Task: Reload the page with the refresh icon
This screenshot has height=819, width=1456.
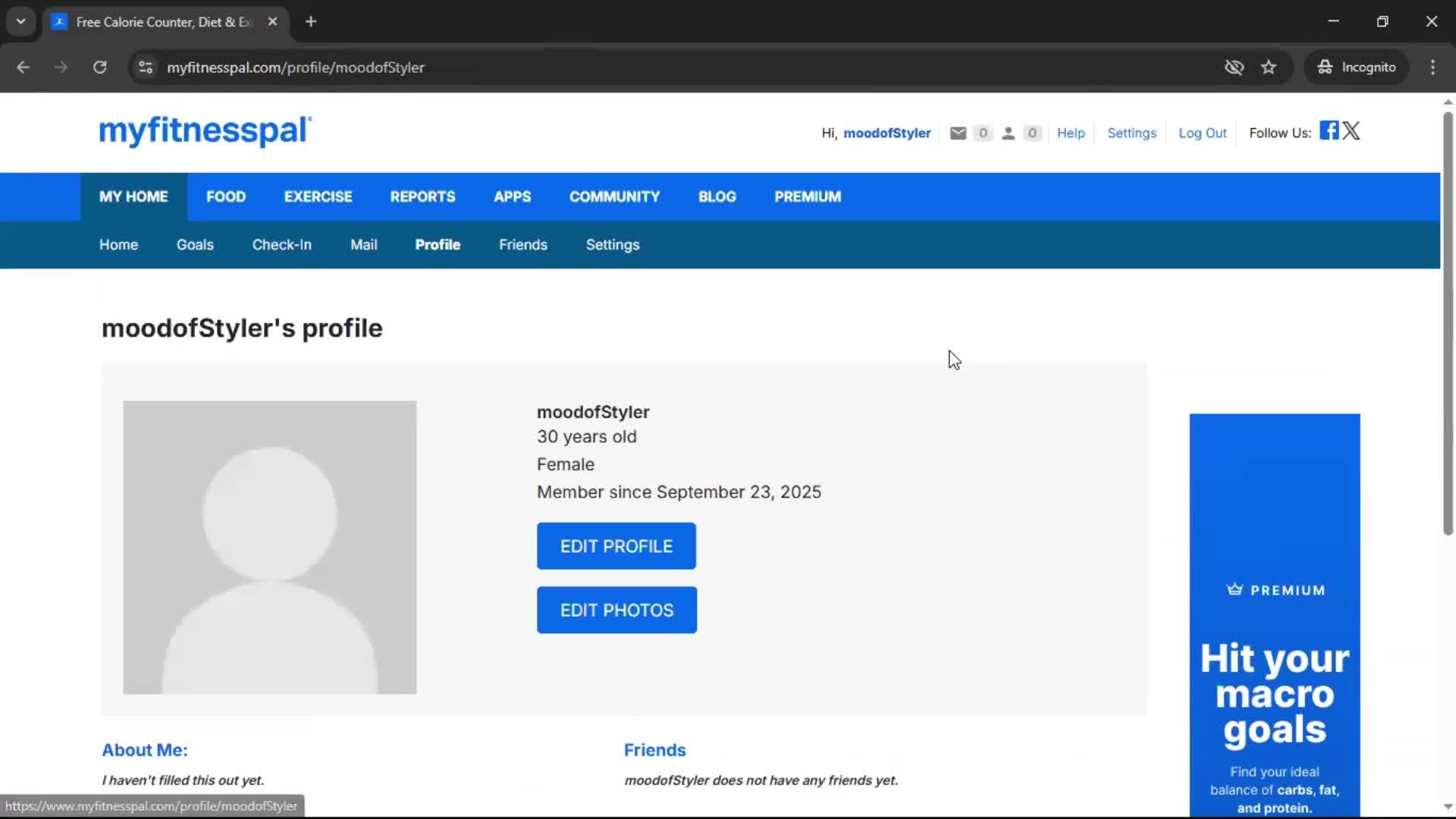Action: click(99, 67)
